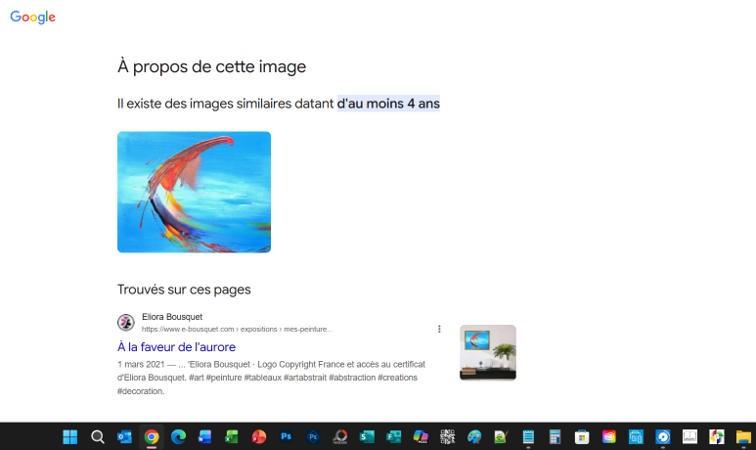This screenshot has height=450, width=756.
Task: Open the Notepad taskbar icon
Action: [x=528, y=437]
